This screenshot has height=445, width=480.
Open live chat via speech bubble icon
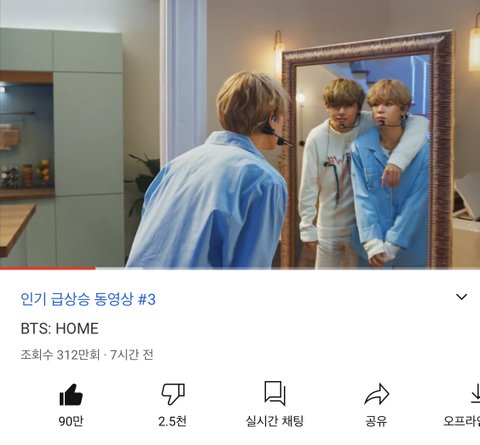275,393
